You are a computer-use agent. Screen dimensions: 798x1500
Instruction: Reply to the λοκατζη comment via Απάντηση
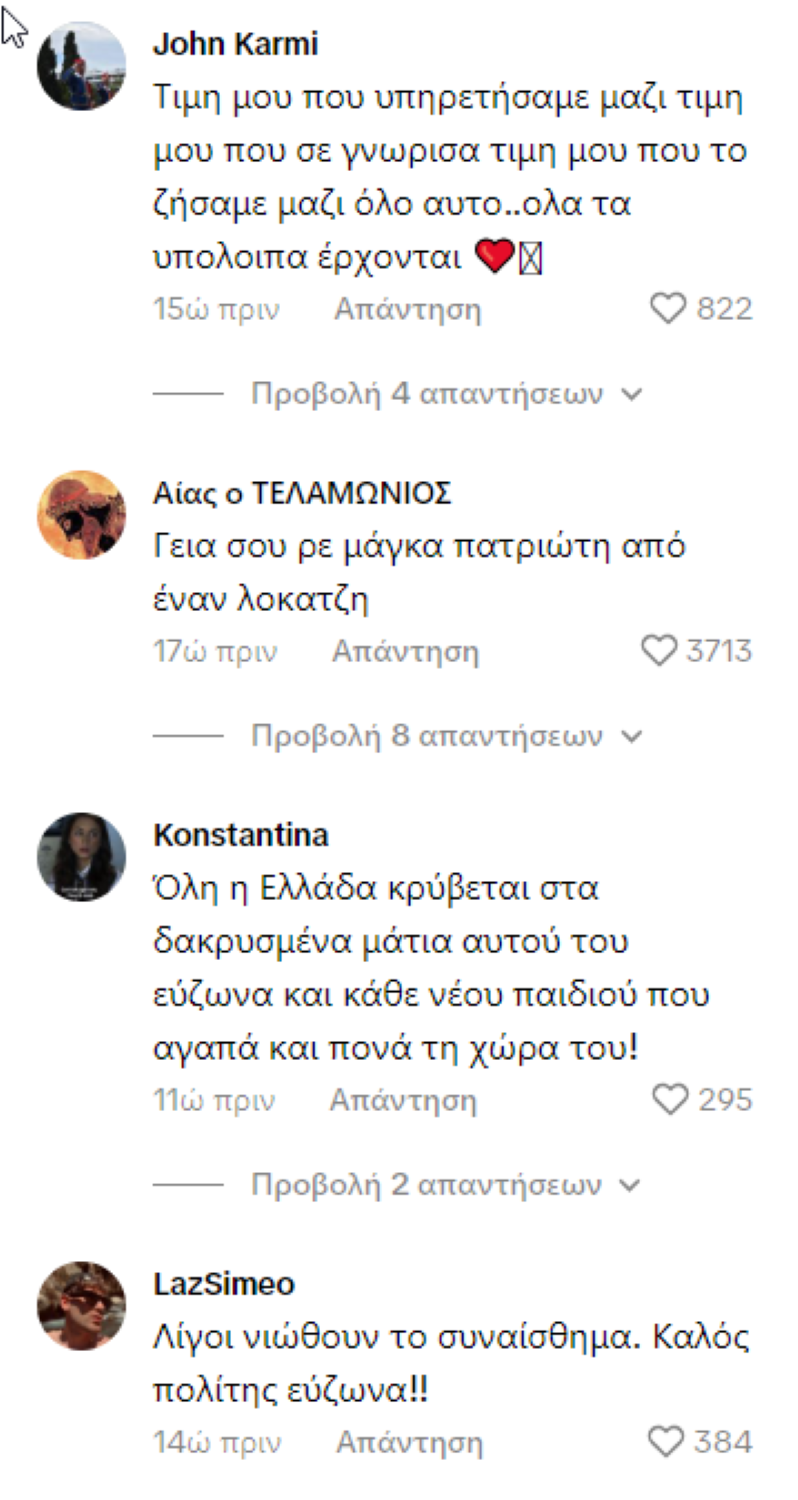click(406, 653)
